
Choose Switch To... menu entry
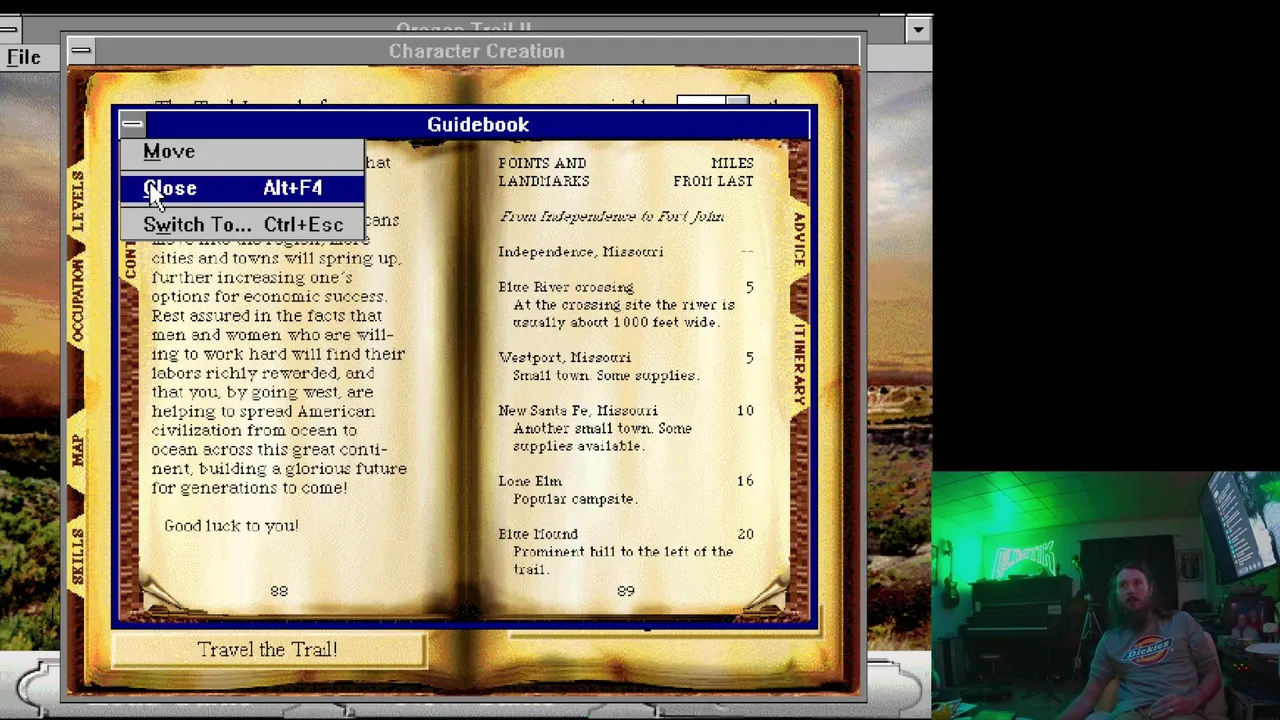242,224
